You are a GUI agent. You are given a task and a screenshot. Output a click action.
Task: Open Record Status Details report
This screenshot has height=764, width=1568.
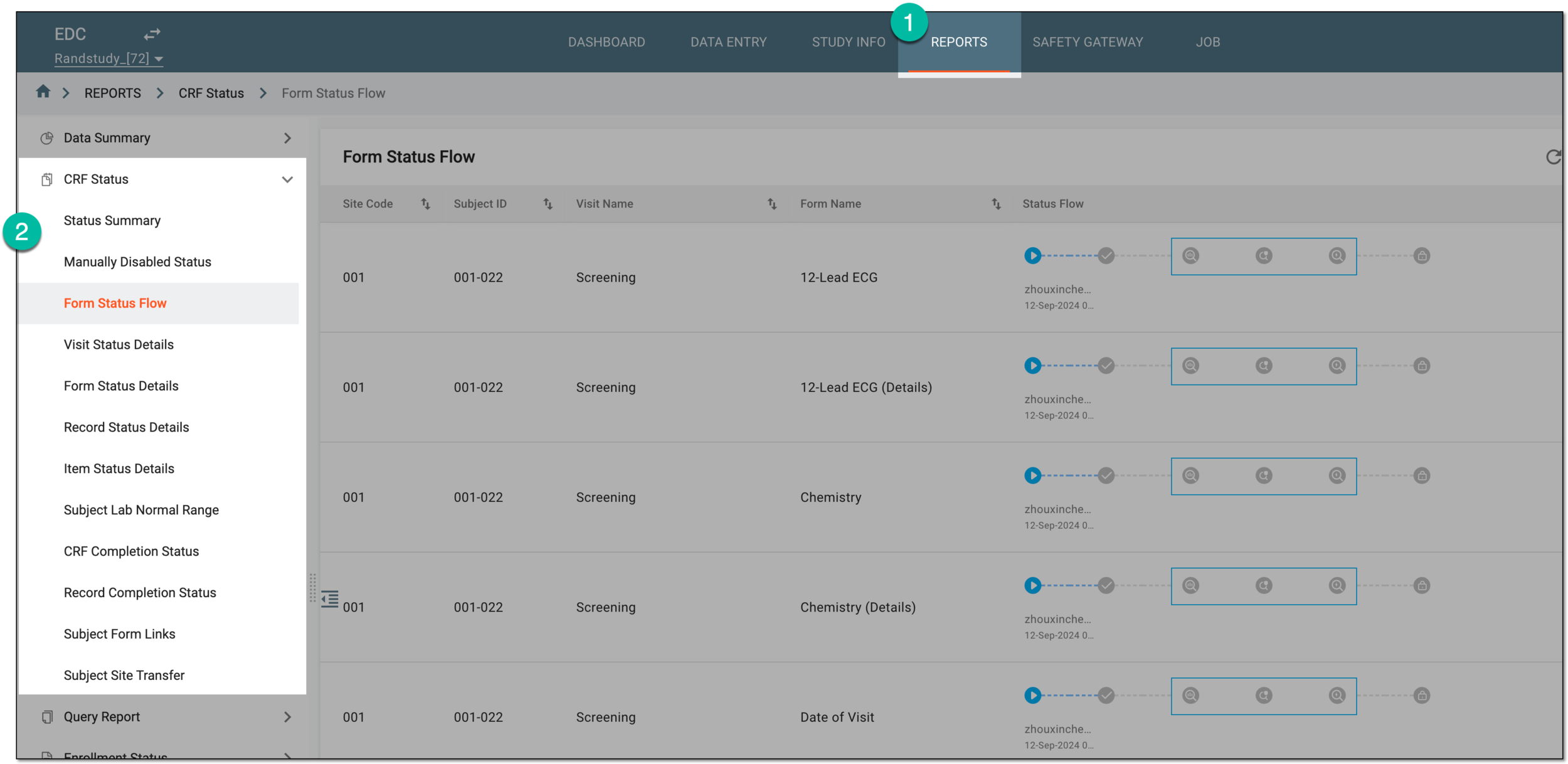pos(126,428)
